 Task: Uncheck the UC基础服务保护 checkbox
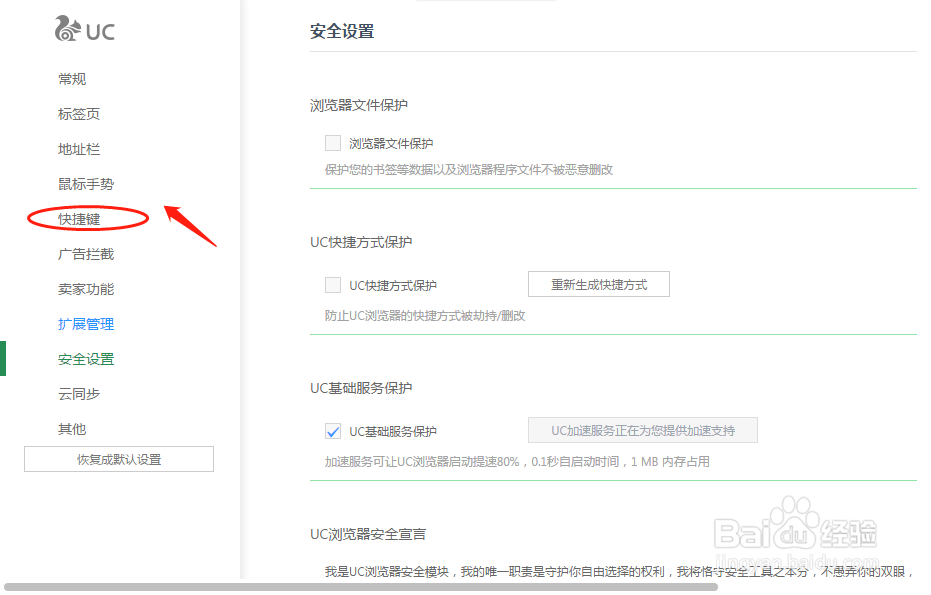(333, 431)
